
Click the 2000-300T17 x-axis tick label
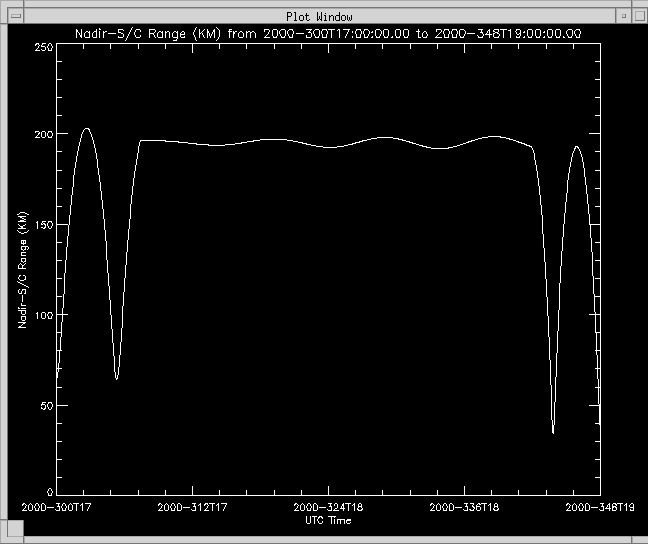pyautogui.click(x=54, y=508)
